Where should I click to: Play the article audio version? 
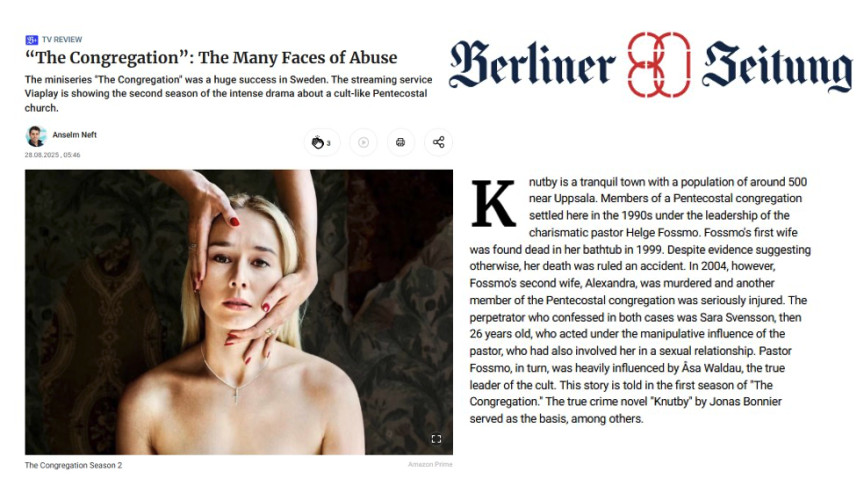[x=363, y=143]
